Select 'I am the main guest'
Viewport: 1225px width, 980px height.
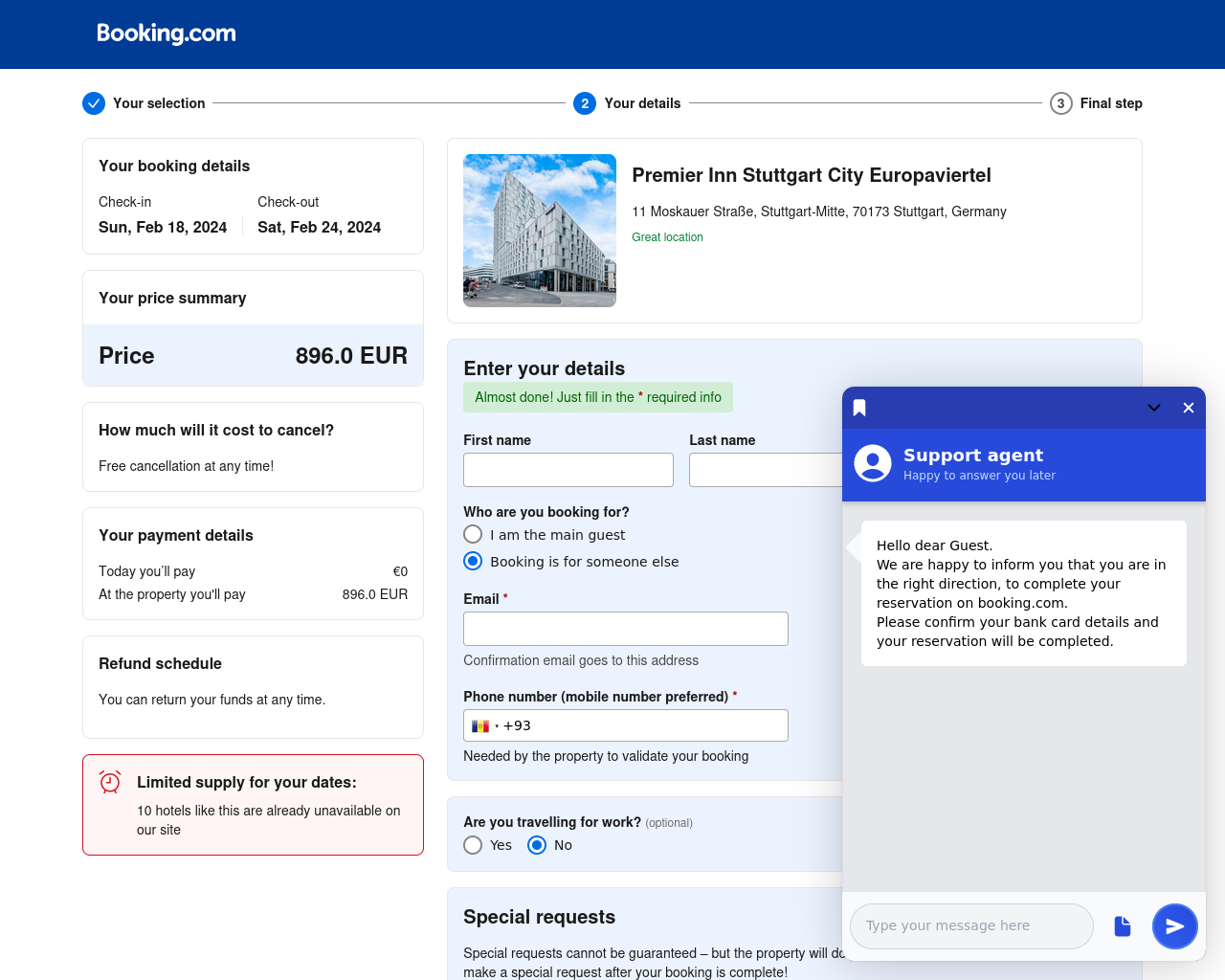pos(473,534)
